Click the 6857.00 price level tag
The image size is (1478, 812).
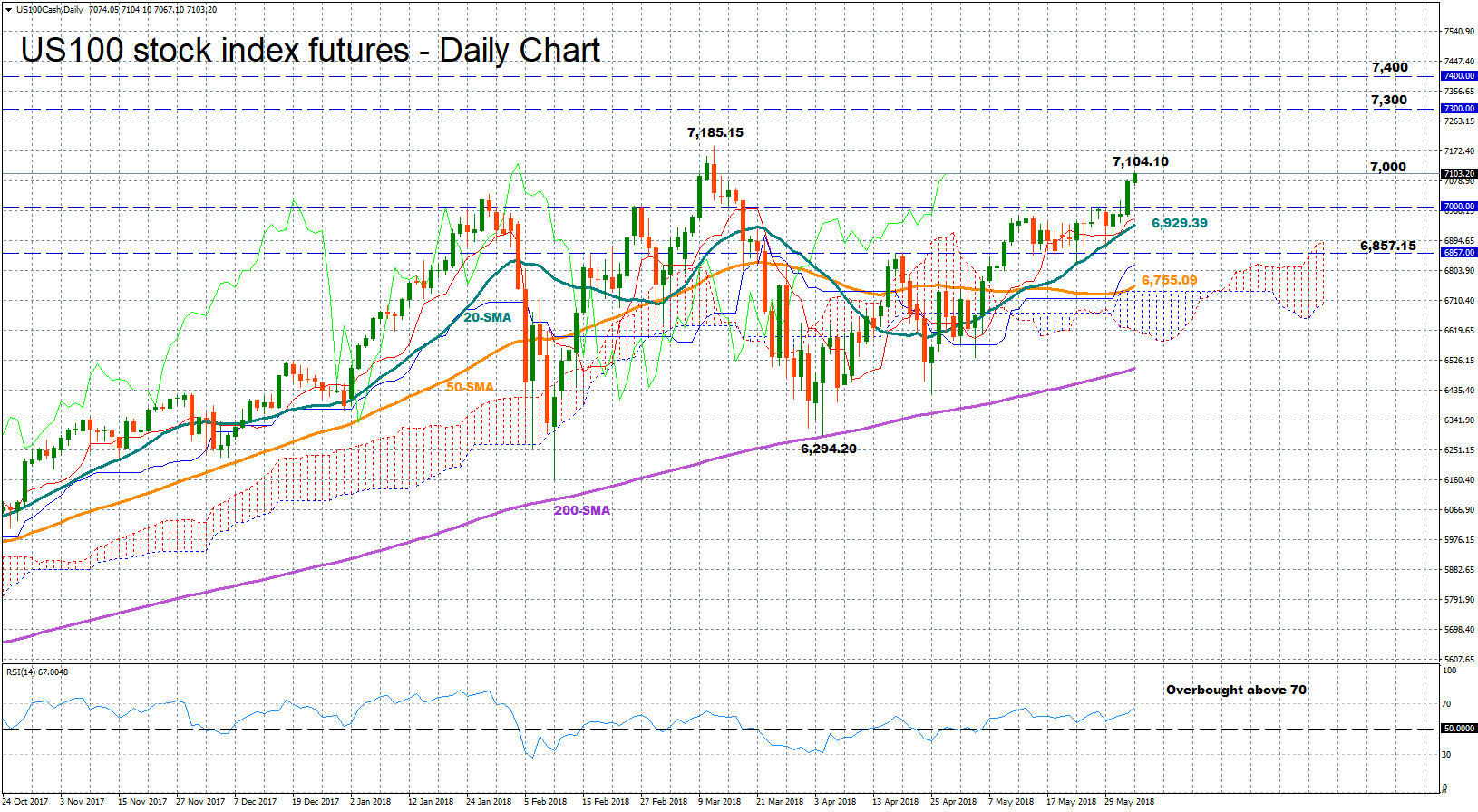point(1459,253)
